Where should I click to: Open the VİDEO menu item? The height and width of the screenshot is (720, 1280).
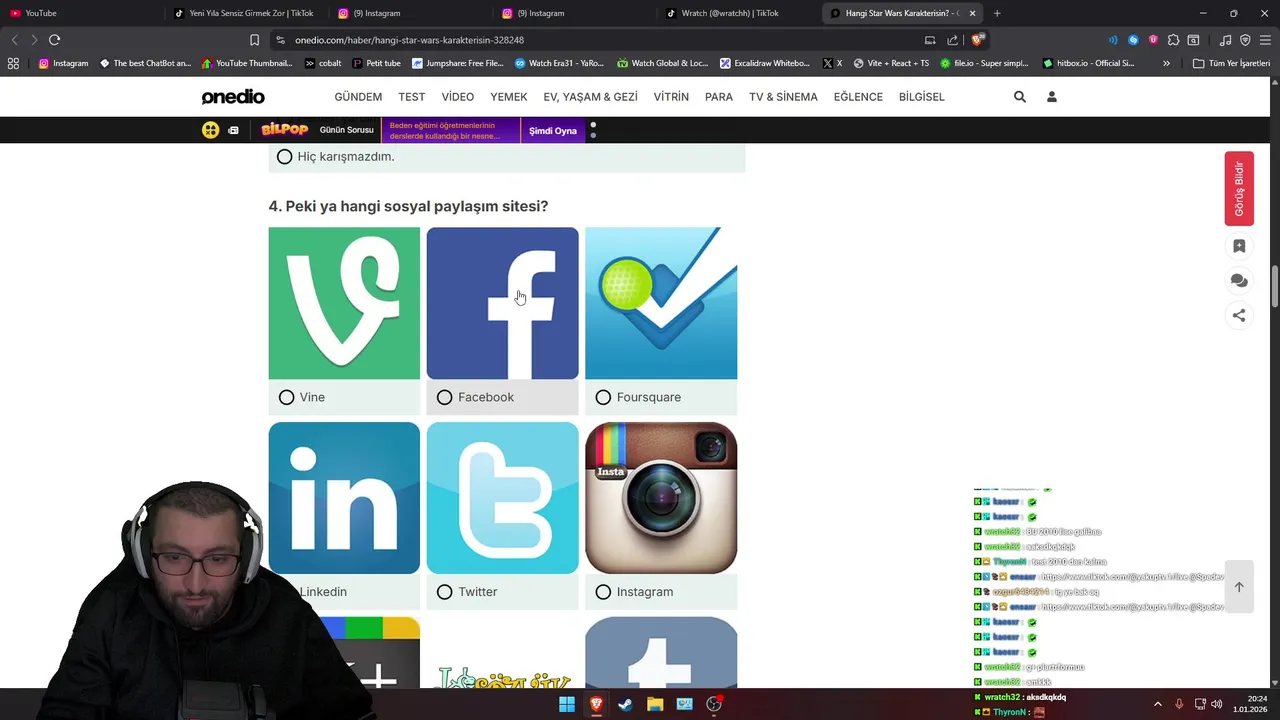click(x=458, y=97)
